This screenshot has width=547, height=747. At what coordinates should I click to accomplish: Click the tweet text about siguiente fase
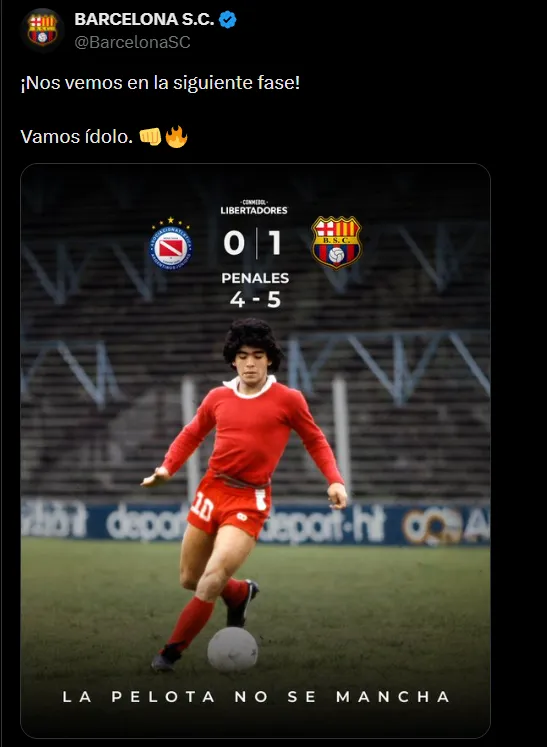160,83
